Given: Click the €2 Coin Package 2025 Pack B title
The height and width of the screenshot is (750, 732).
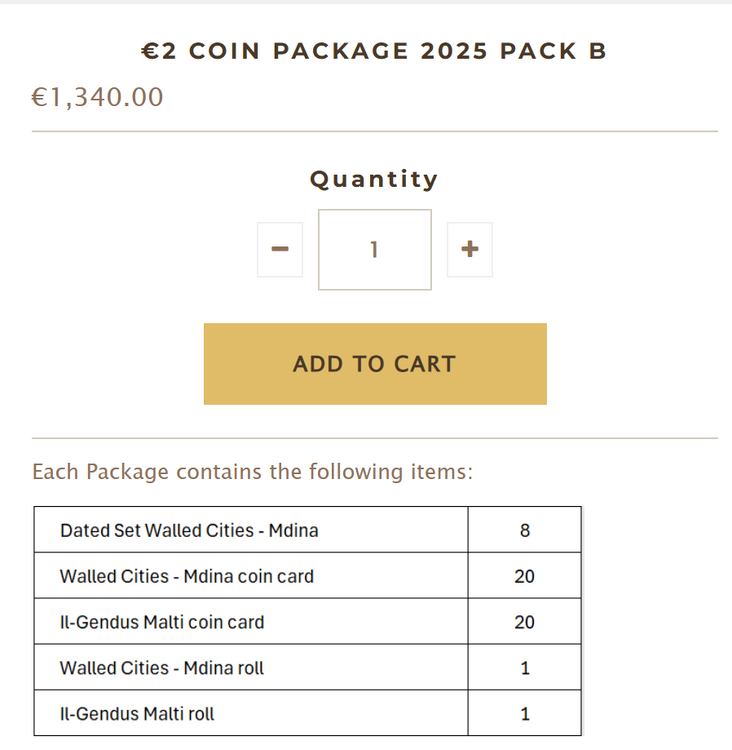Looking at the screenshot, I should point(374,51).
